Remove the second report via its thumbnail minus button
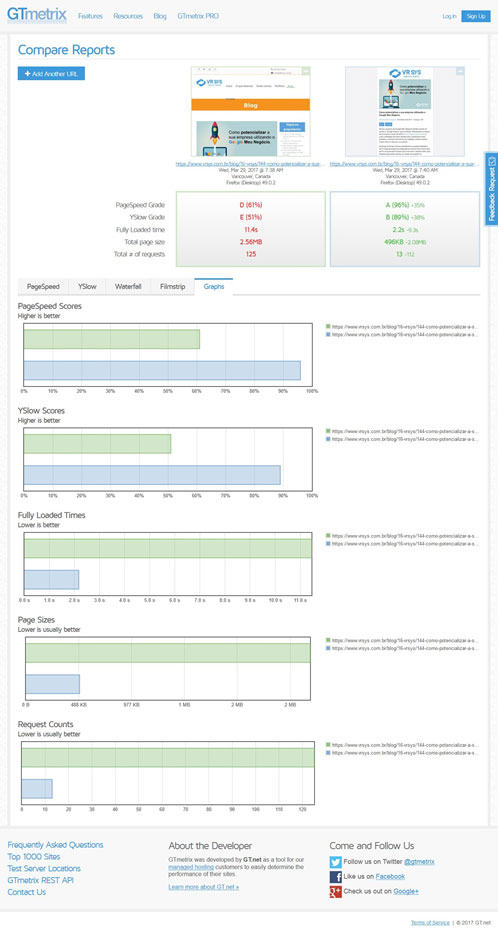498x933 pixels. coord(460,71)
